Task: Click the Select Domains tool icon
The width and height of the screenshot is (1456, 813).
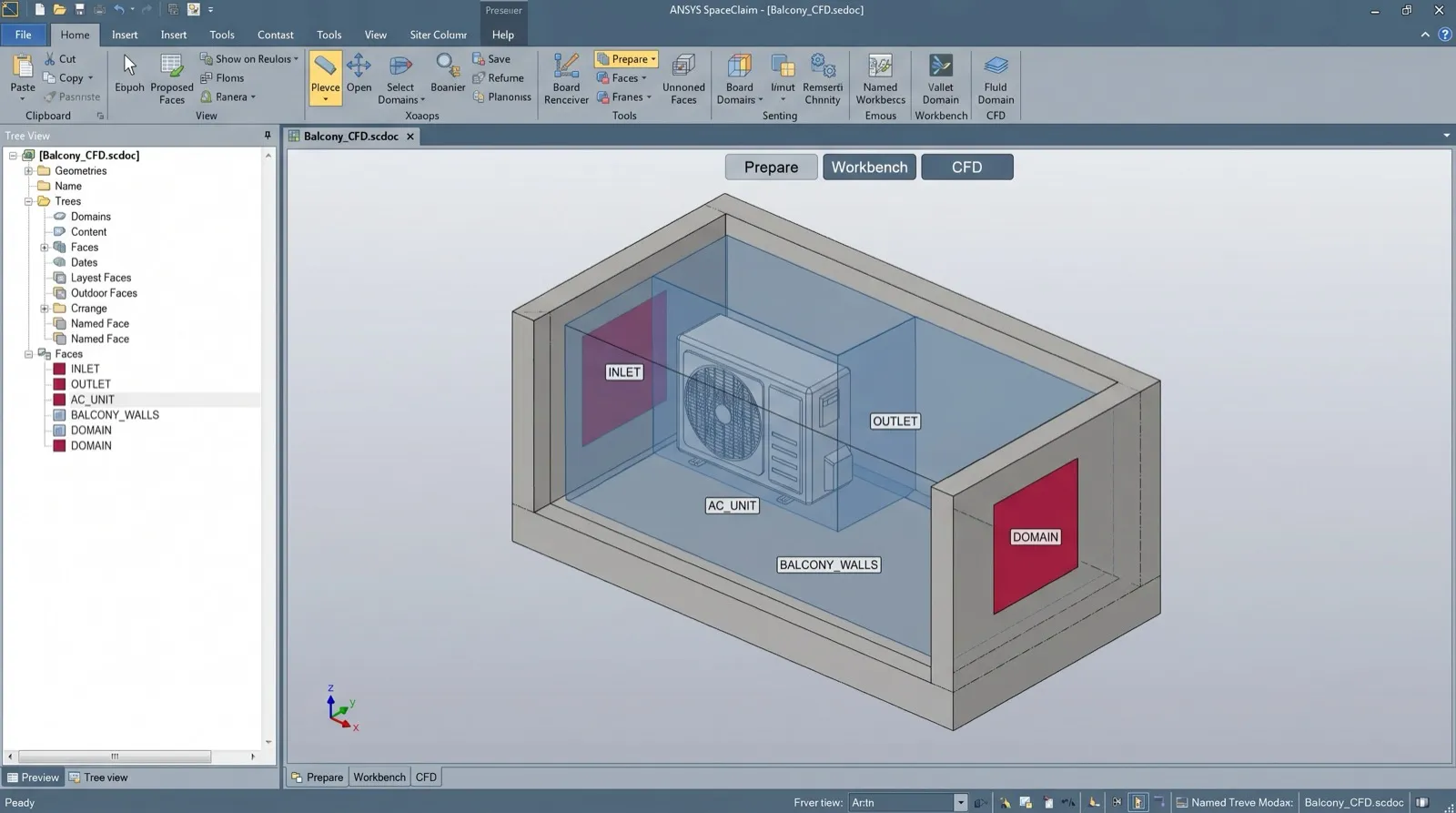Action: (x=400, y=66)
